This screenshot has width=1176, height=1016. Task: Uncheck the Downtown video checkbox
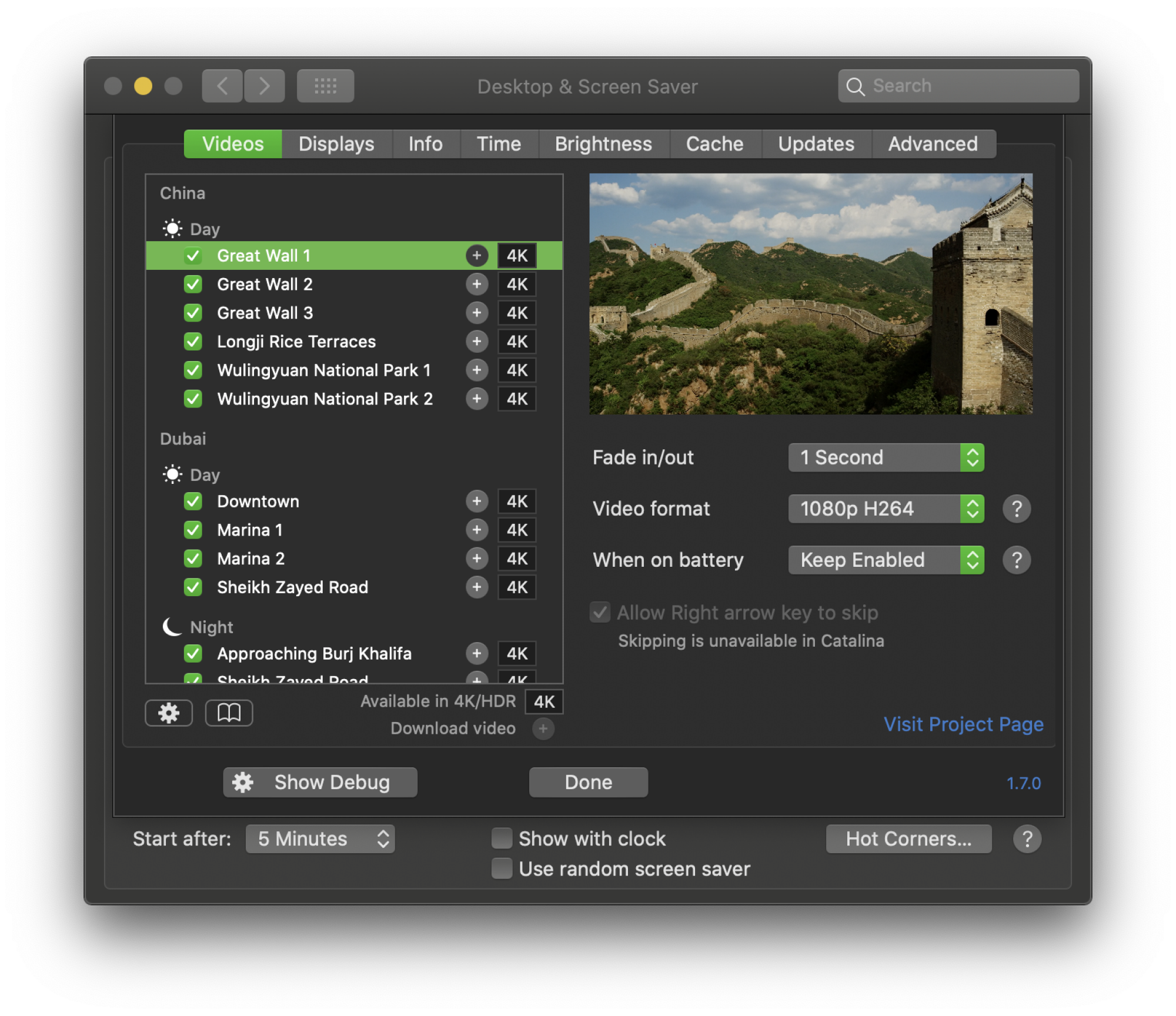(193, 502)
